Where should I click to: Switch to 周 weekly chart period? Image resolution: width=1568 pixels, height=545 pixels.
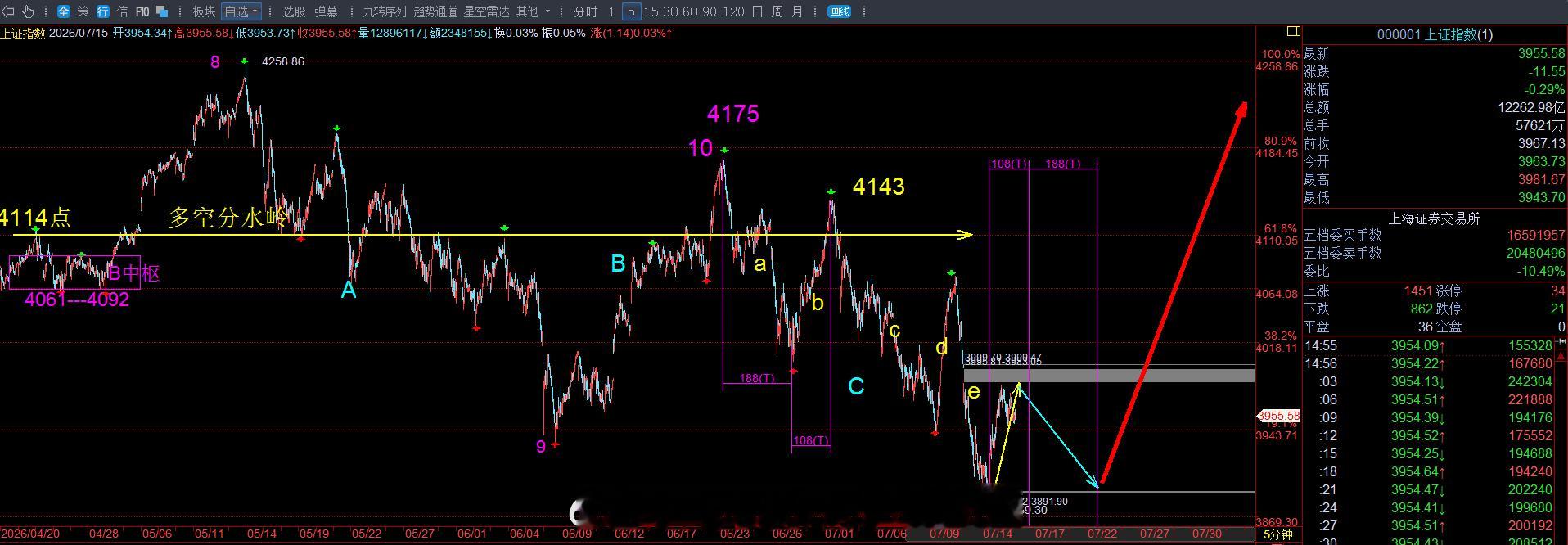pyautogui.click(x=777, y=11)
